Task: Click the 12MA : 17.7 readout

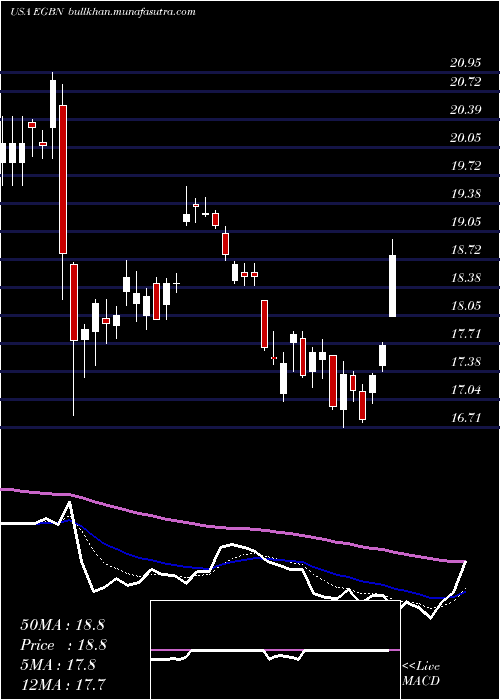Action: (62, 684)
